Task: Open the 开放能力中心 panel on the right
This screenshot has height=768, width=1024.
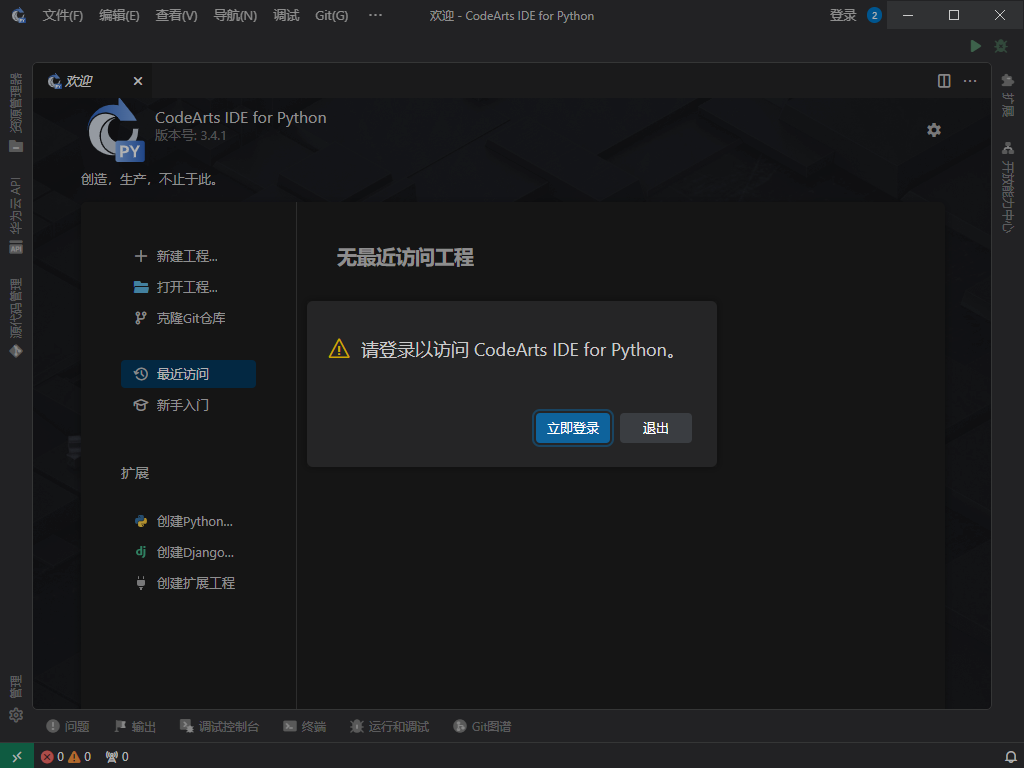Action: pyautogui.click(x=1008, y=187)
